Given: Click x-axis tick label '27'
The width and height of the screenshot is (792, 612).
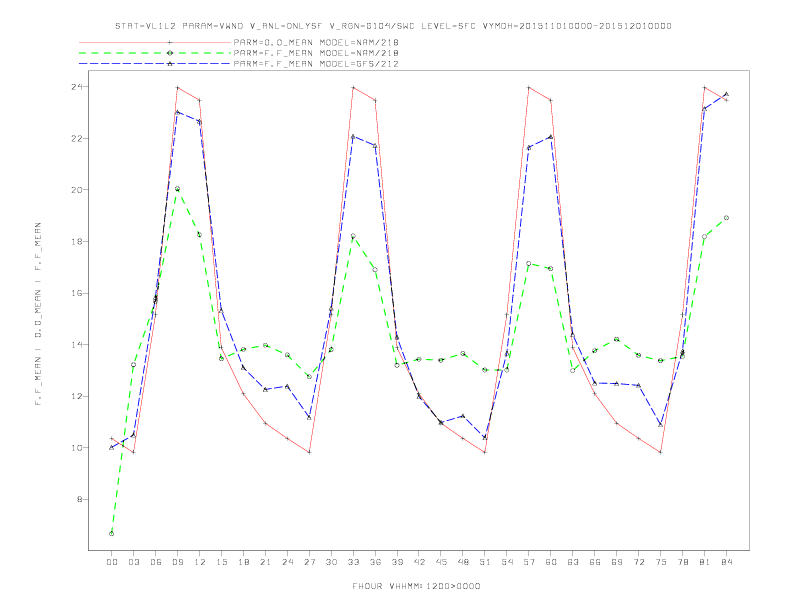Looking at the screenshot, I should (309, 562).
